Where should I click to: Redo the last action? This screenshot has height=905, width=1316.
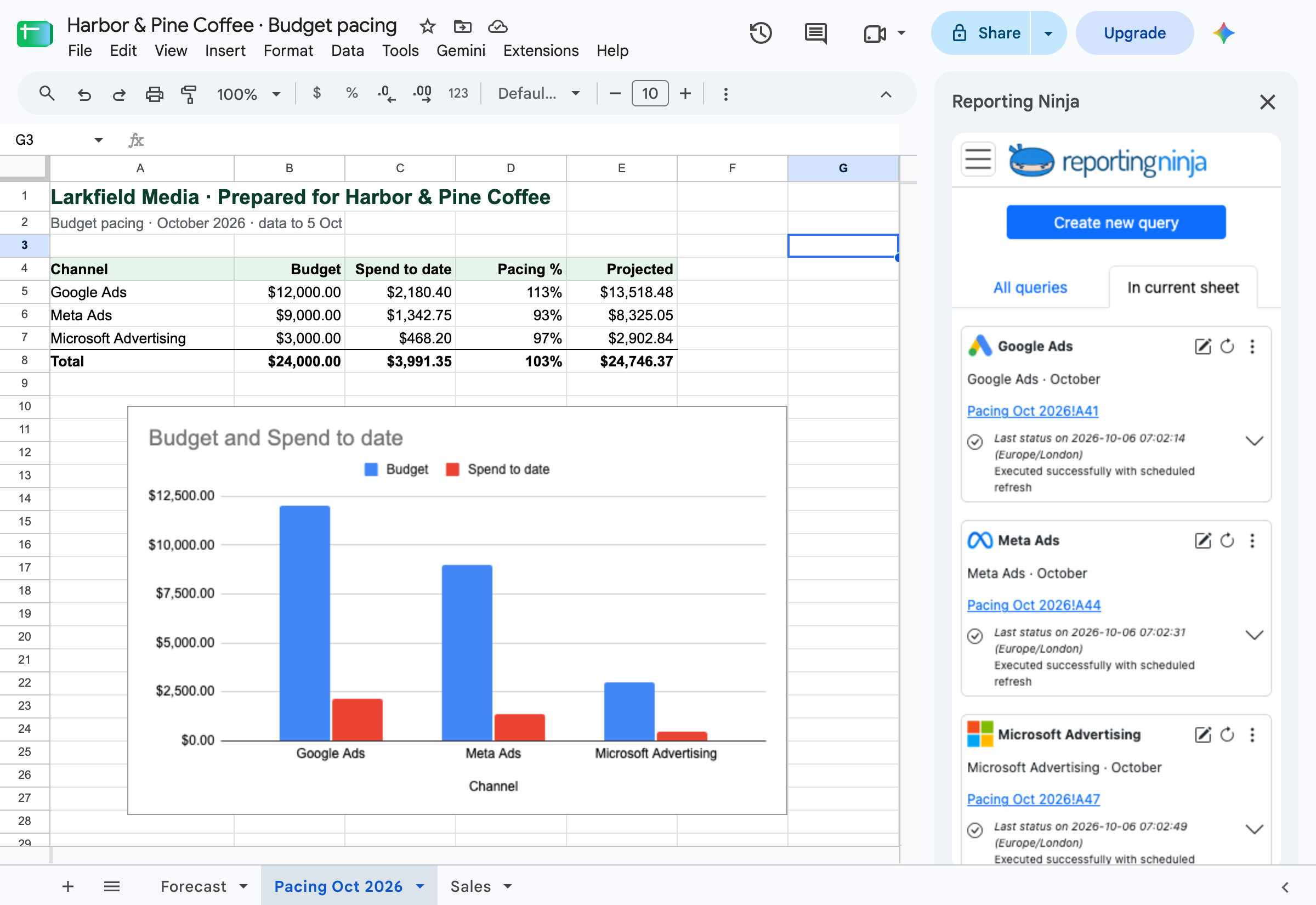point(119,94)
